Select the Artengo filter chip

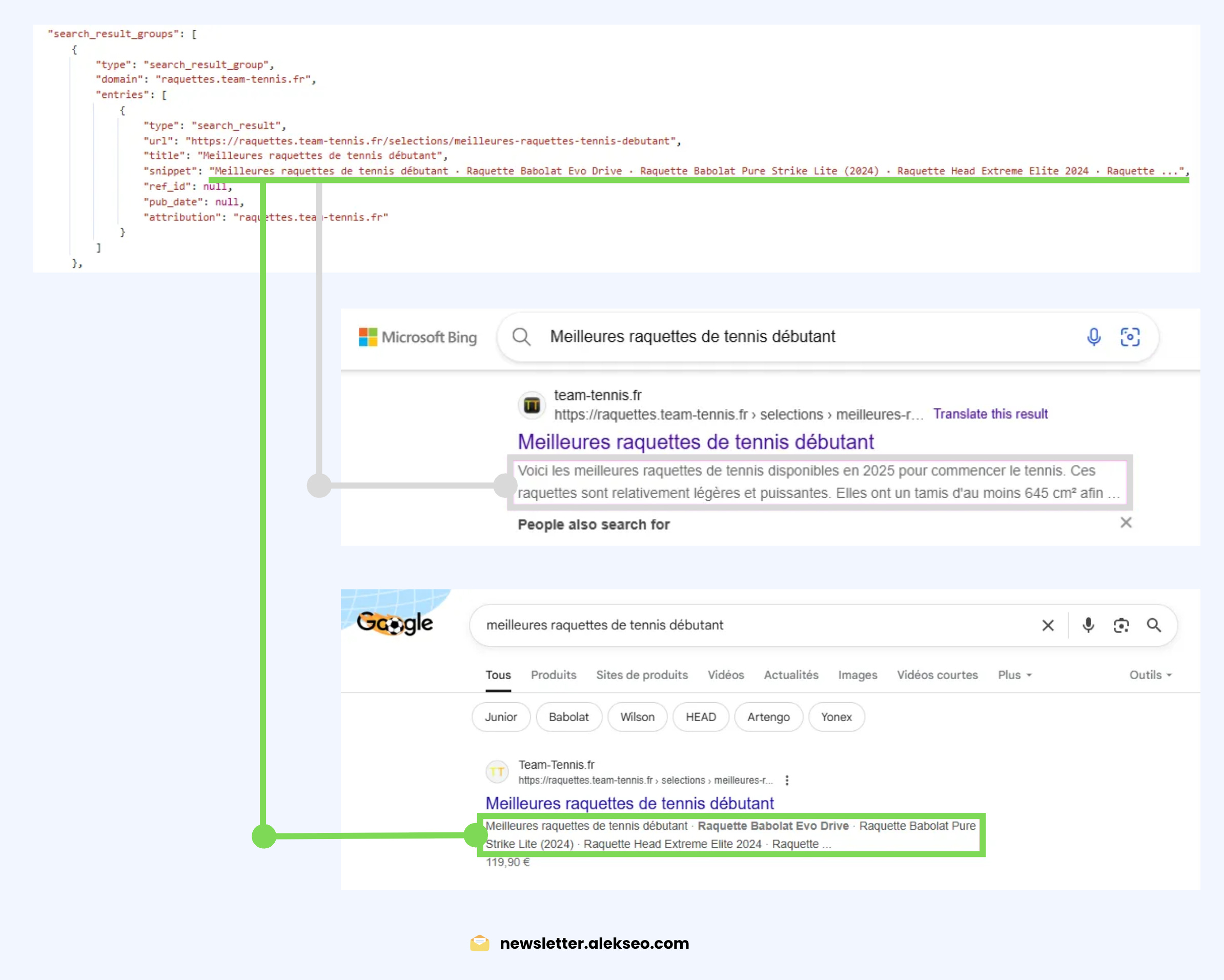tap(768, 717)
